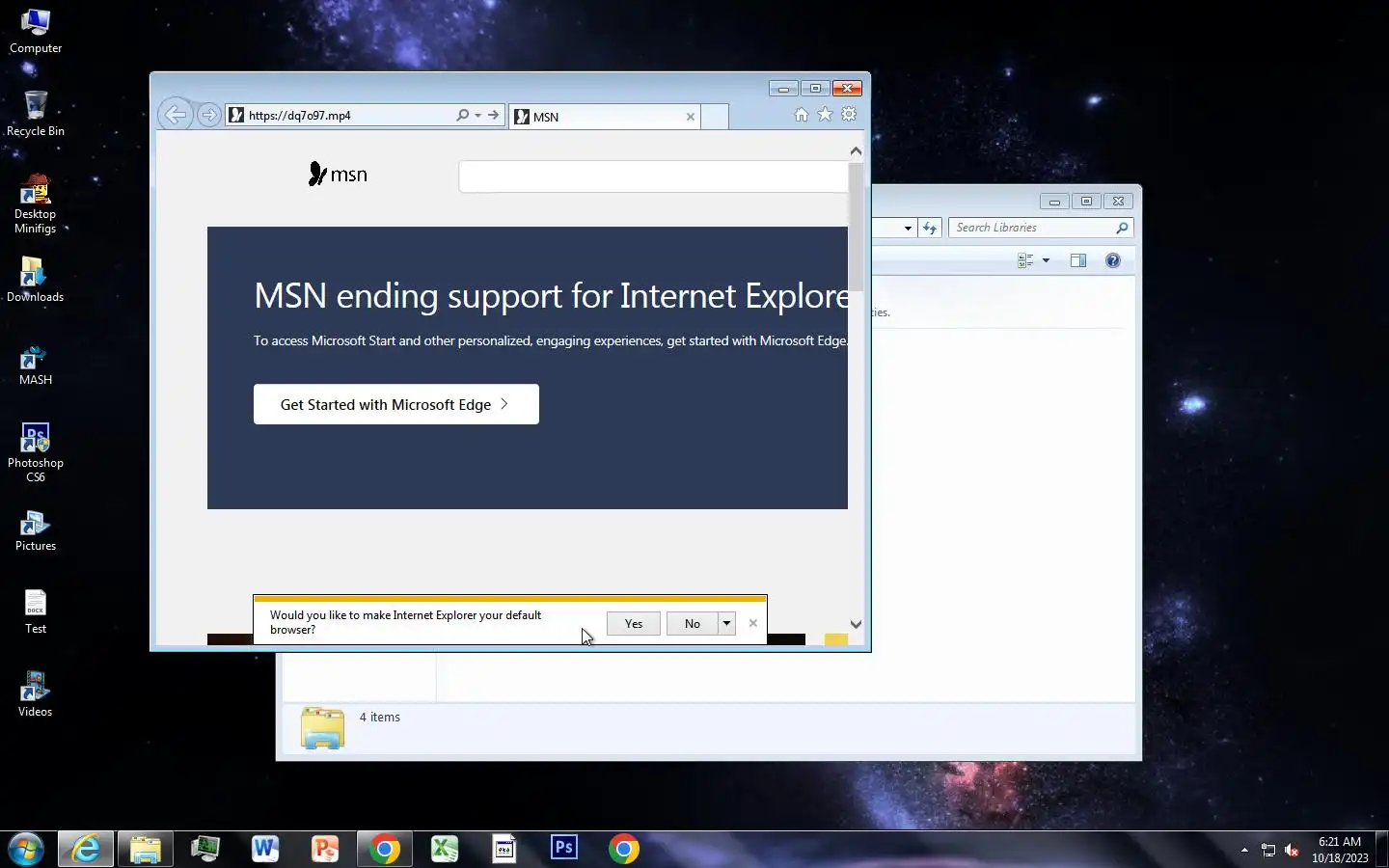Select the Pictures desktop shortcut

pos(36,530)
